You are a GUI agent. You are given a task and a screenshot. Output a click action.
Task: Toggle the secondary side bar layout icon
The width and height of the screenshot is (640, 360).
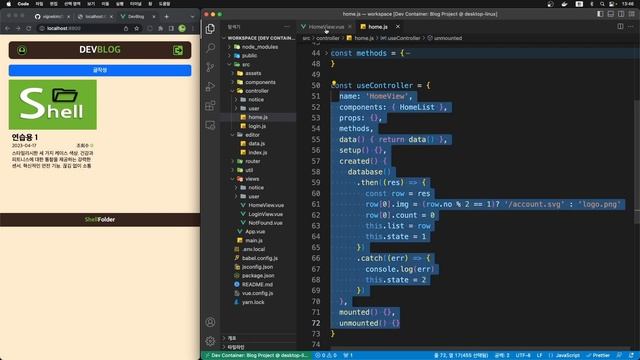(x=621, y=14)
